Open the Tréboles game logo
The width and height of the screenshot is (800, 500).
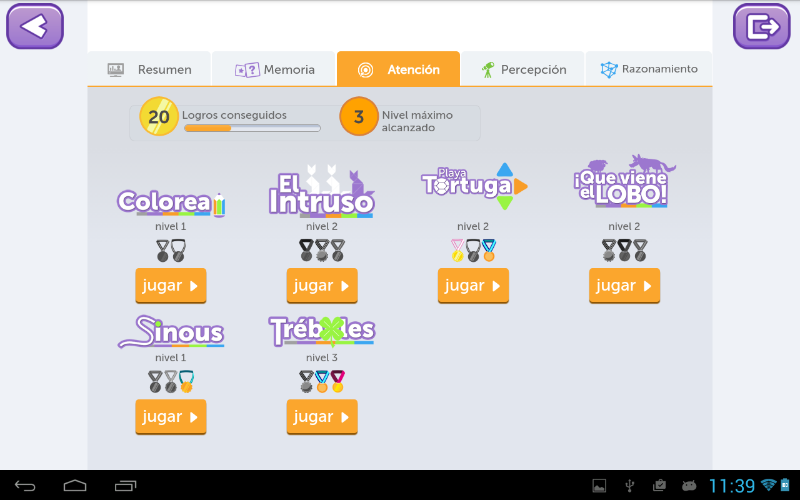[322, 331]
